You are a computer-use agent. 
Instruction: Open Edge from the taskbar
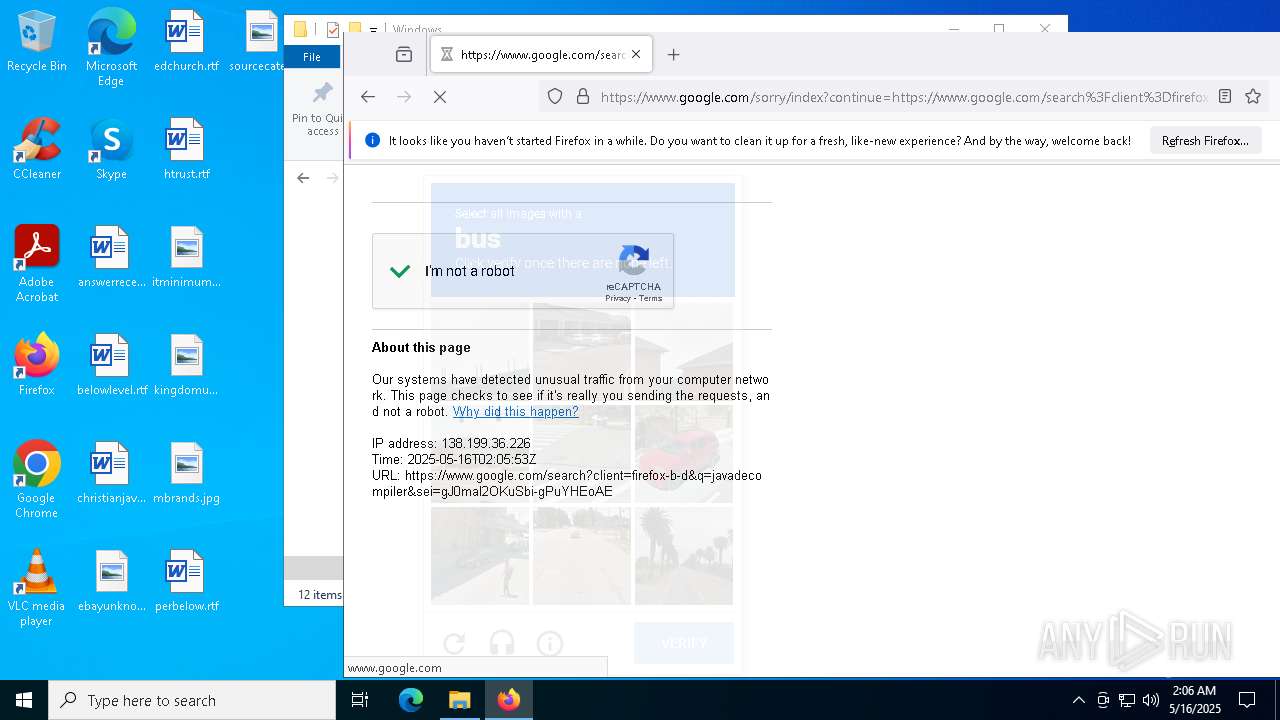411,700
